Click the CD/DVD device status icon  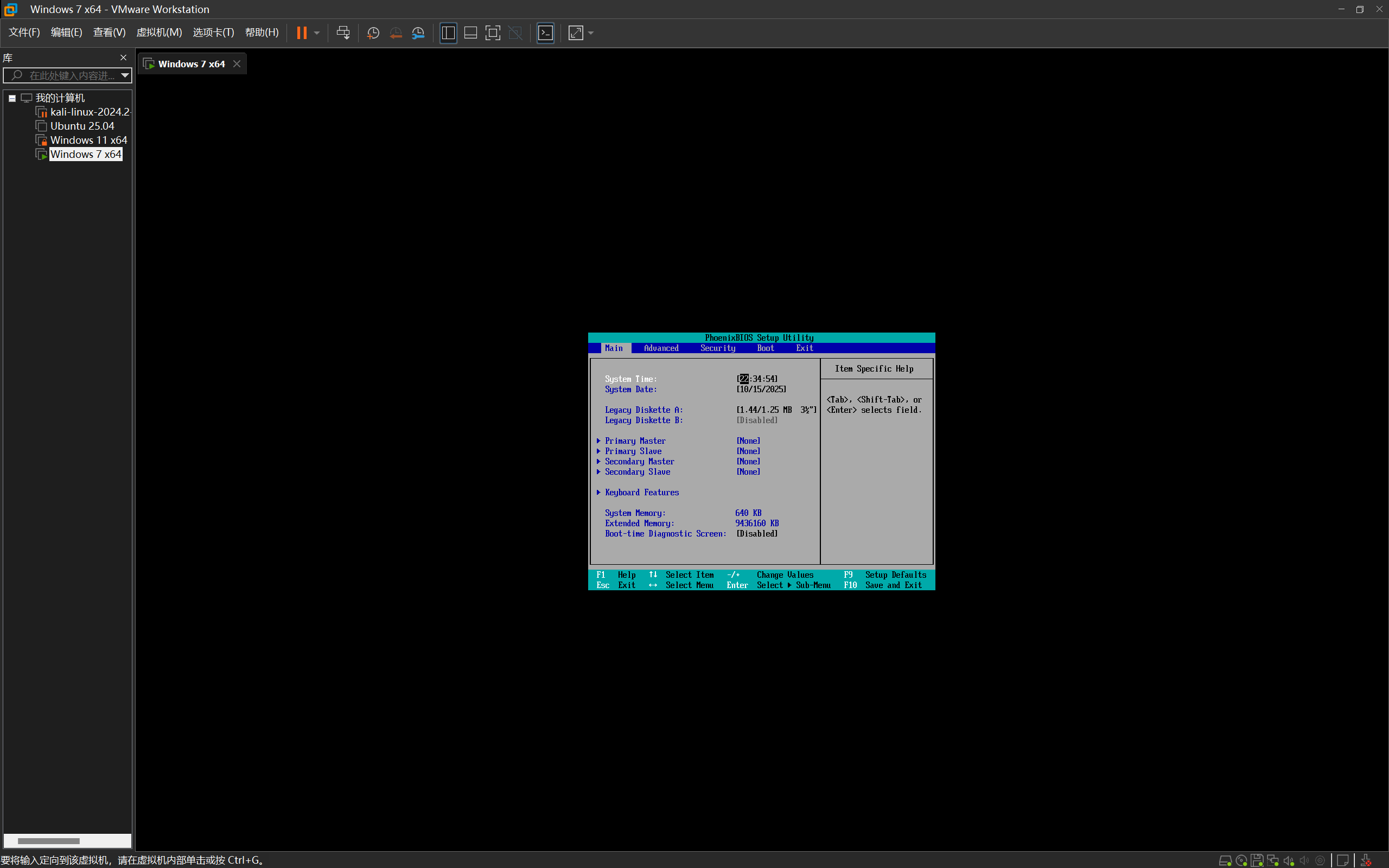1241,860
